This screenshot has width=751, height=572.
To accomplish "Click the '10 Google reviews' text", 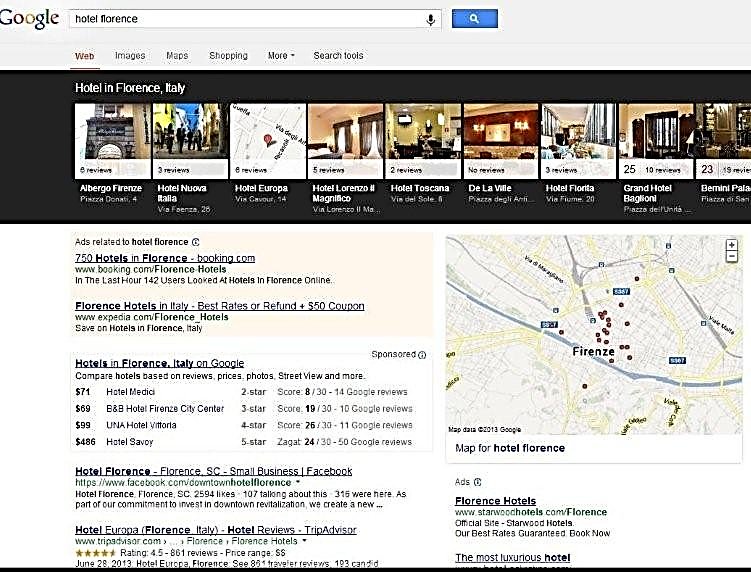I will [376, 409].
